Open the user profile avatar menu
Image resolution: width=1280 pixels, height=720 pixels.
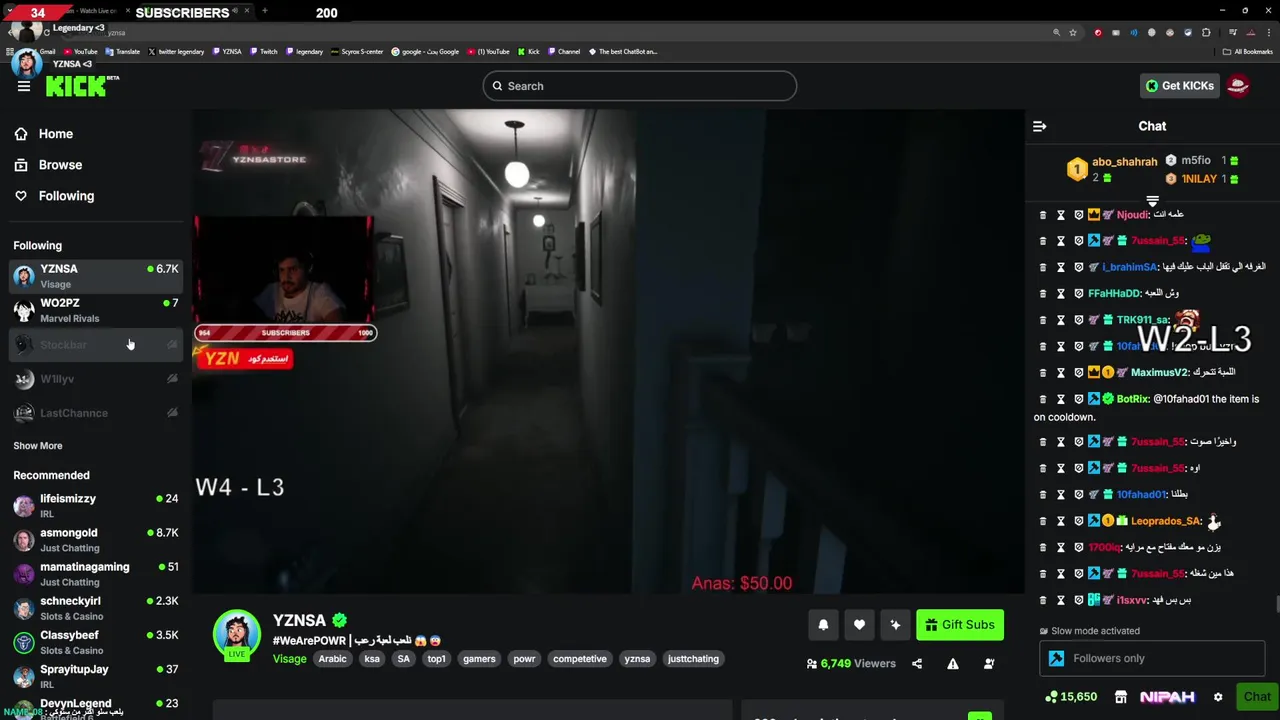tap(1238, 86)
